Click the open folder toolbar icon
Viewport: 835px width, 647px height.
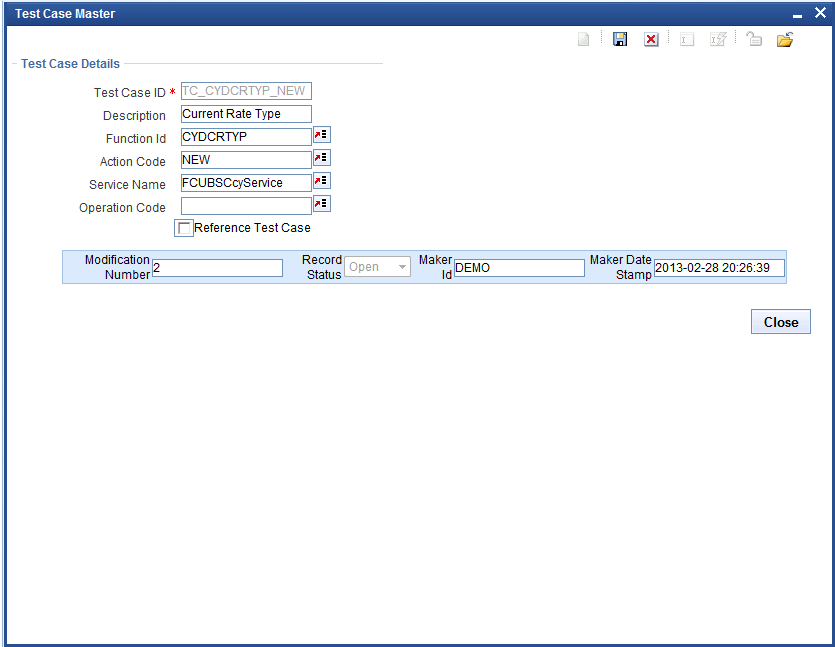coord(785,39)
